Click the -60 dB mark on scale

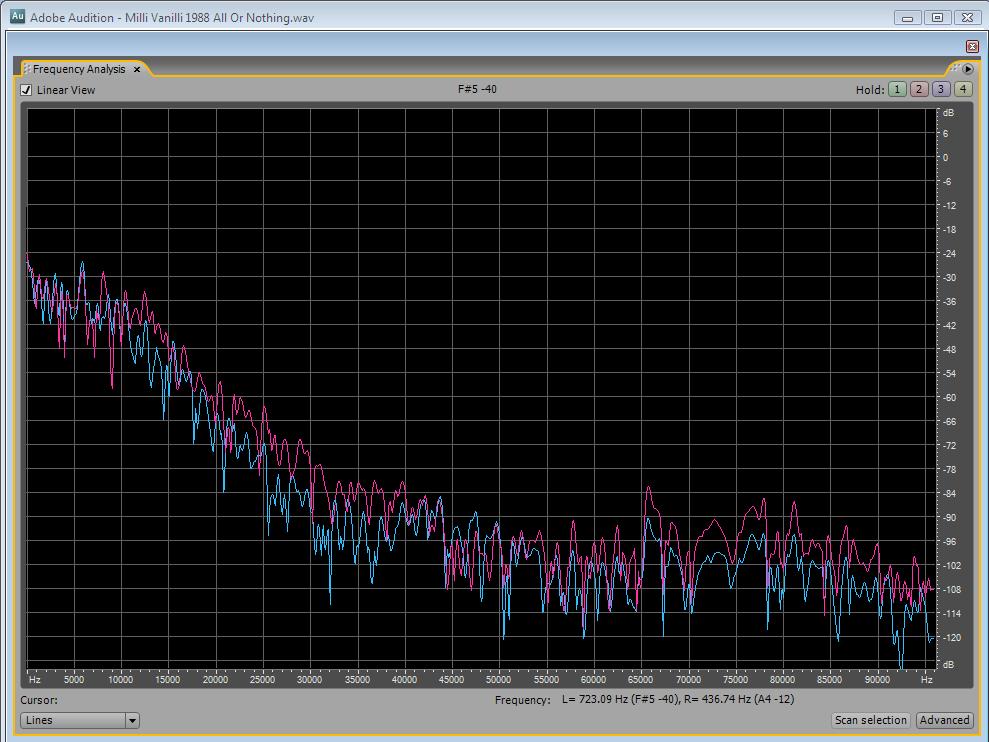click(947, 398)
